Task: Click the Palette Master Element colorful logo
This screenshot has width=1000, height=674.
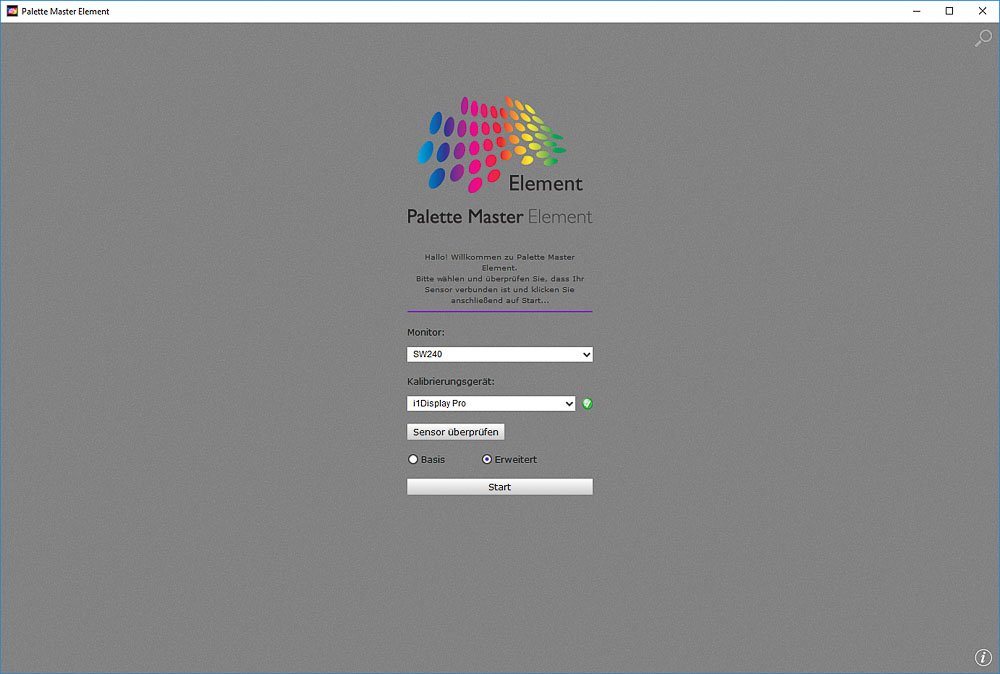Action: (x=500, y=145)
